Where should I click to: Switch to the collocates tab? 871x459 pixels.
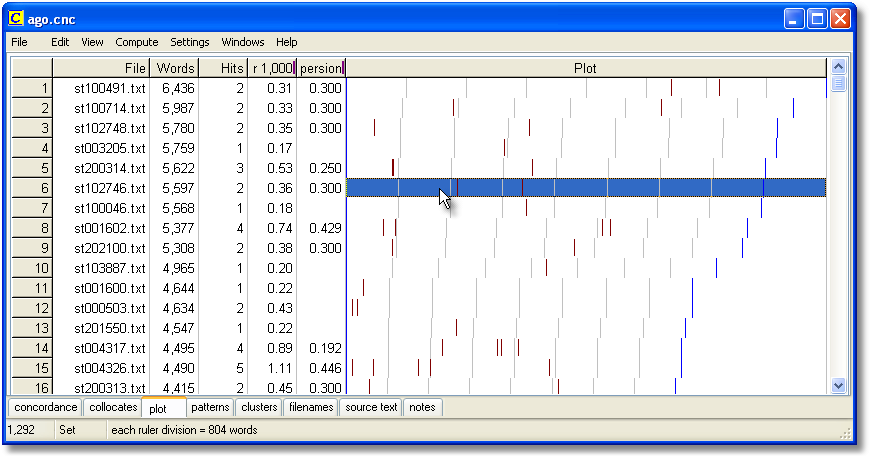pos(113,407)
